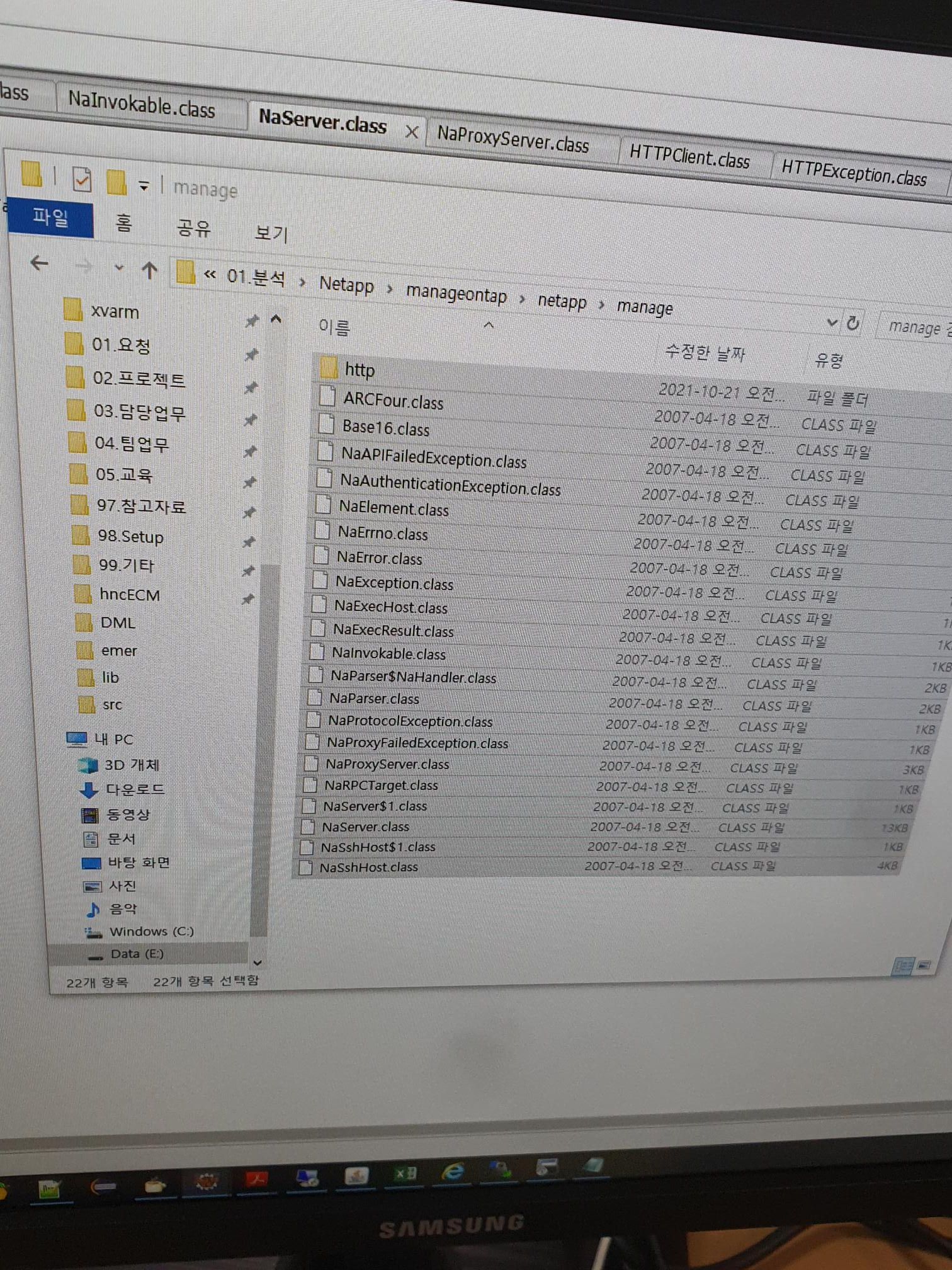Image resolution: width=952 pixels, height=1270 pixels.
Task: Open the recent locations dropdown
Action: click(118, 268)
